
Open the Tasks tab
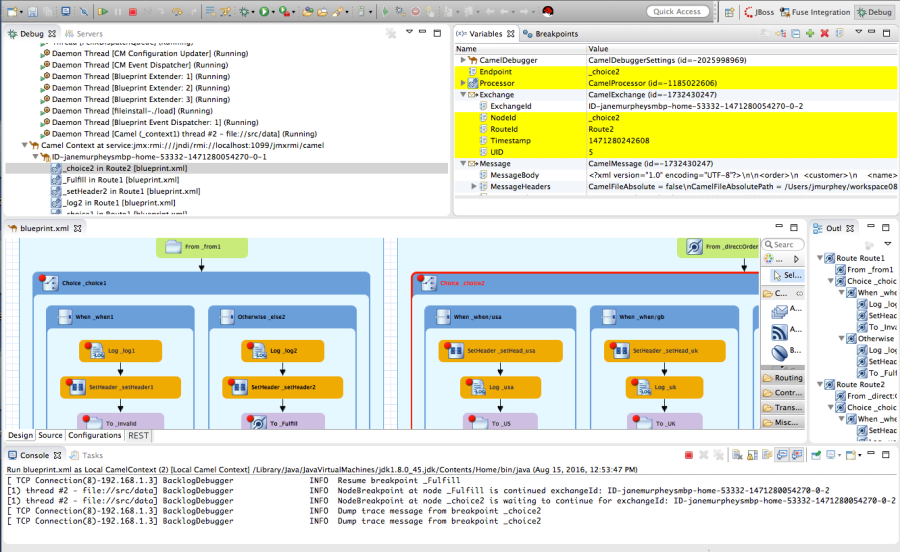[86, 455]
